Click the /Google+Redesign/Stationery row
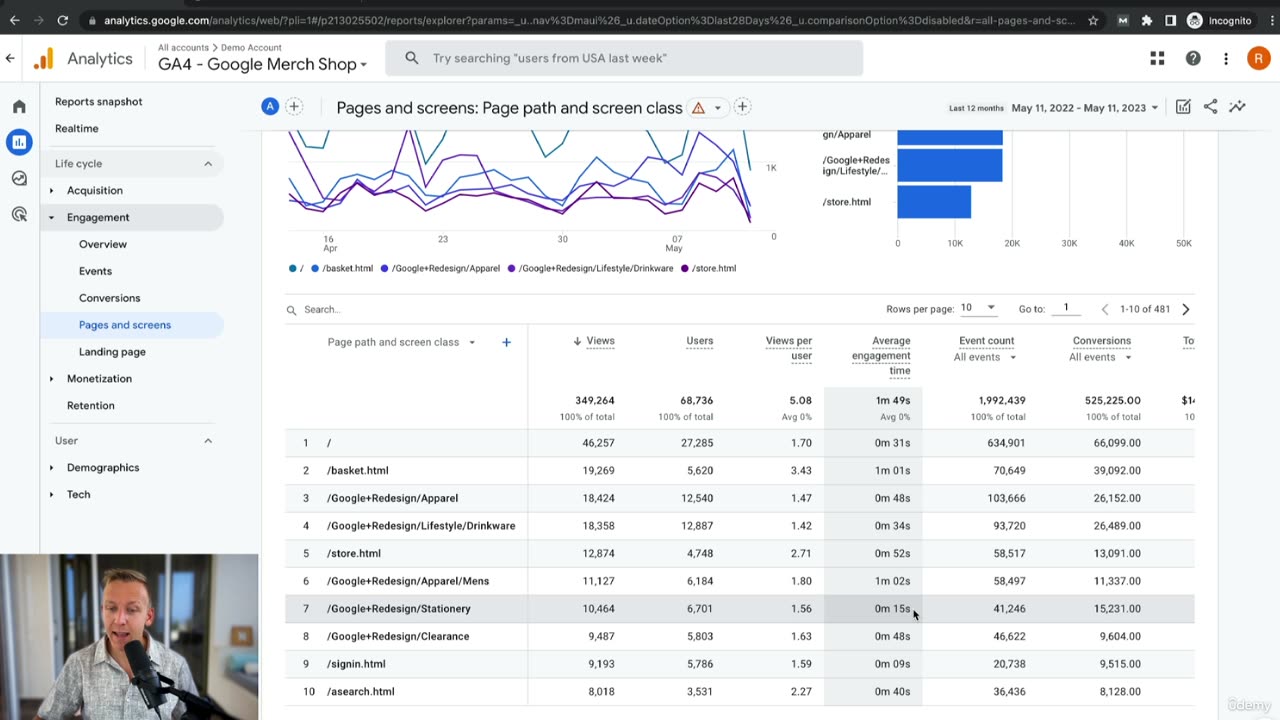 (x=739, y=609)
